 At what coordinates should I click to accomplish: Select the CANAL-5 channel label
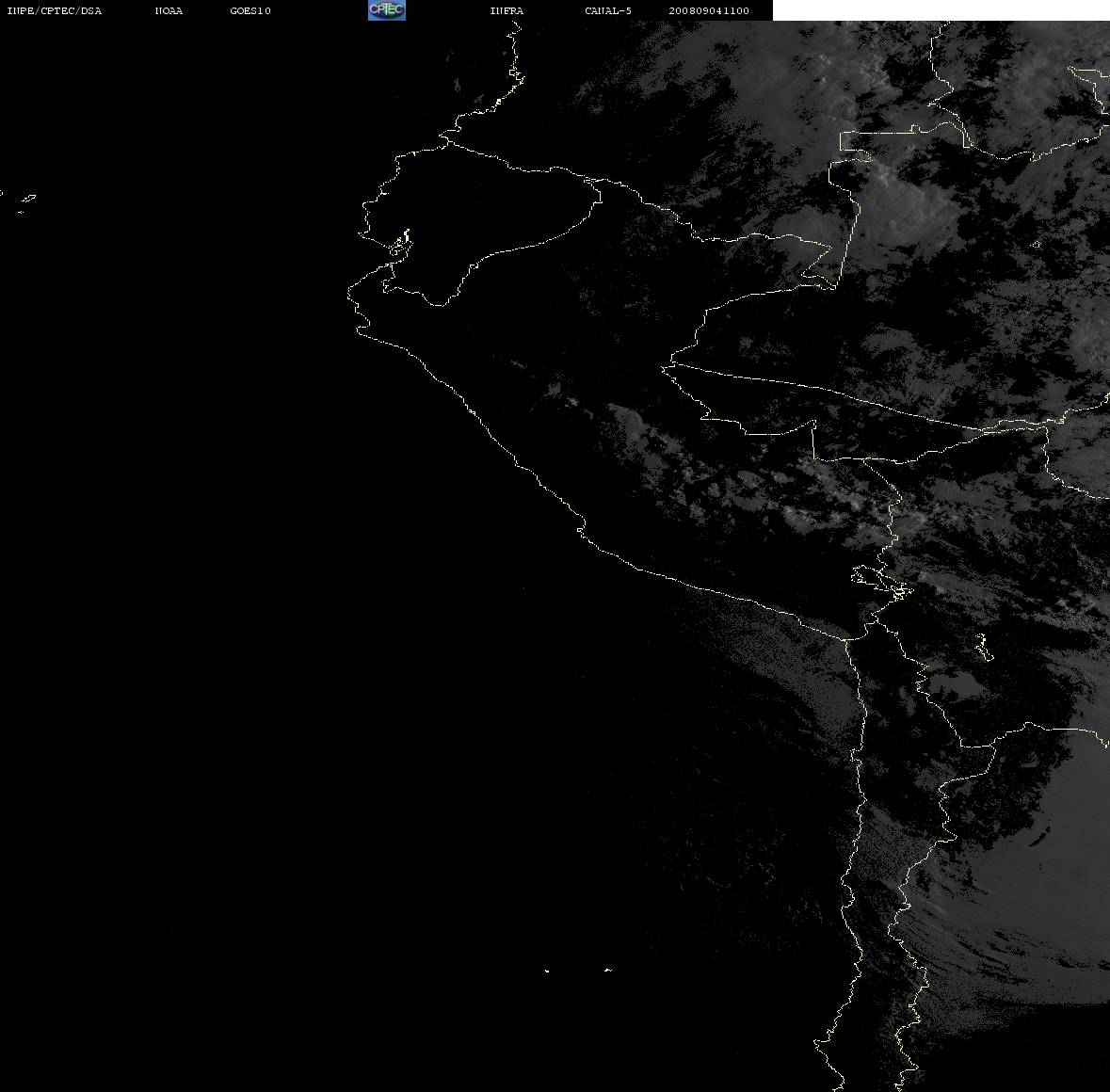coord(608,10)
